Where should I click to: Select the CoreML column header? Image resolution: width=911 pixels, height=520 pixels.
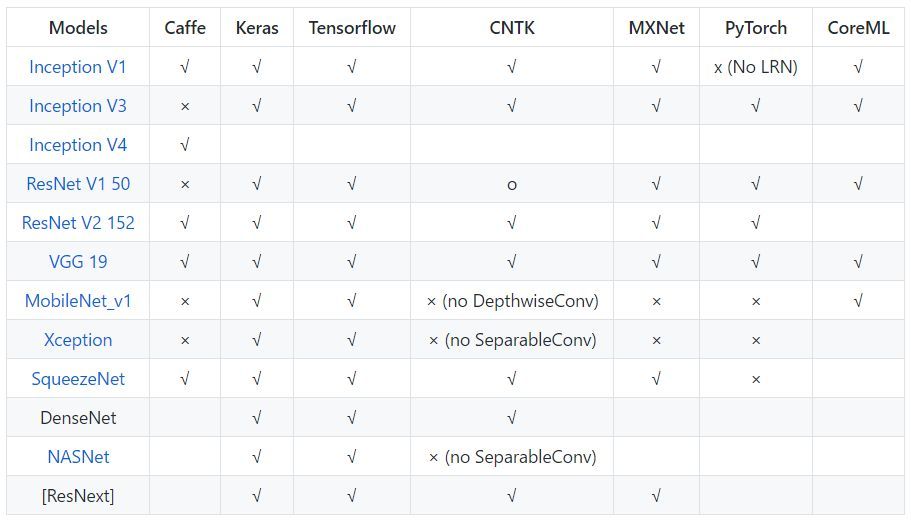click(x=858, y=28)
